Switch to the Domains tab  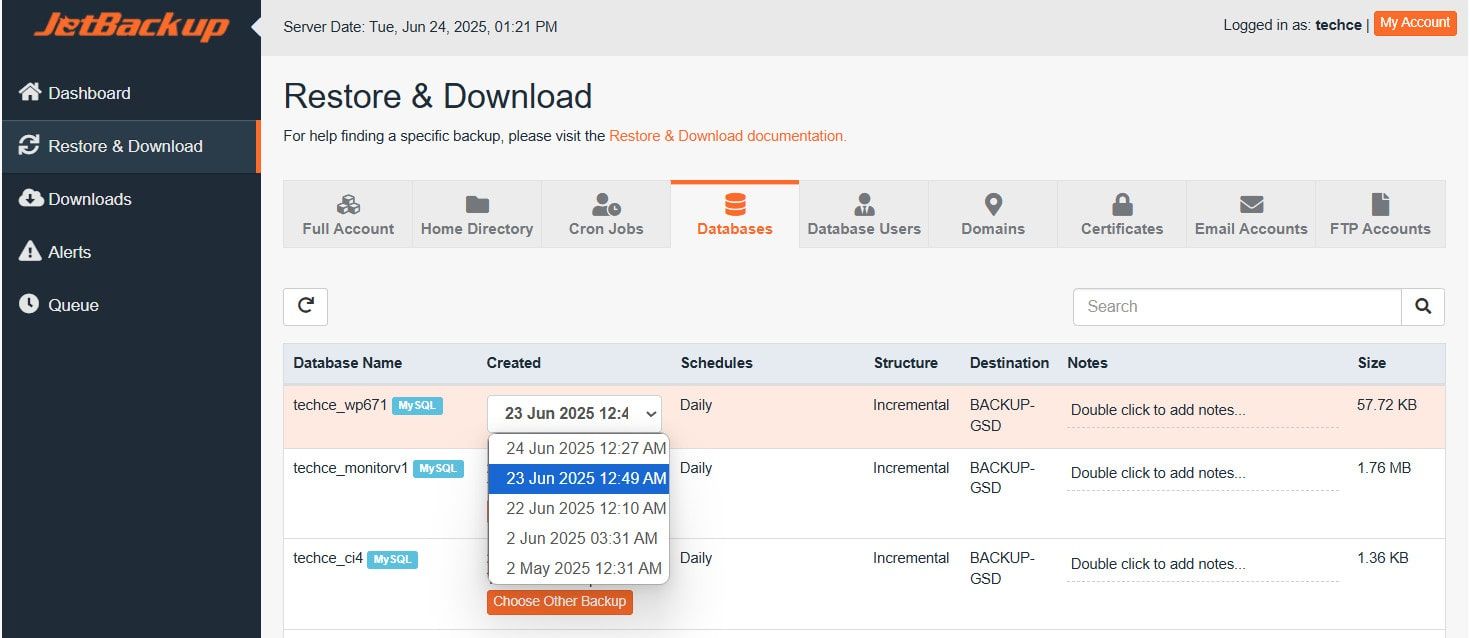click(993, 215)
